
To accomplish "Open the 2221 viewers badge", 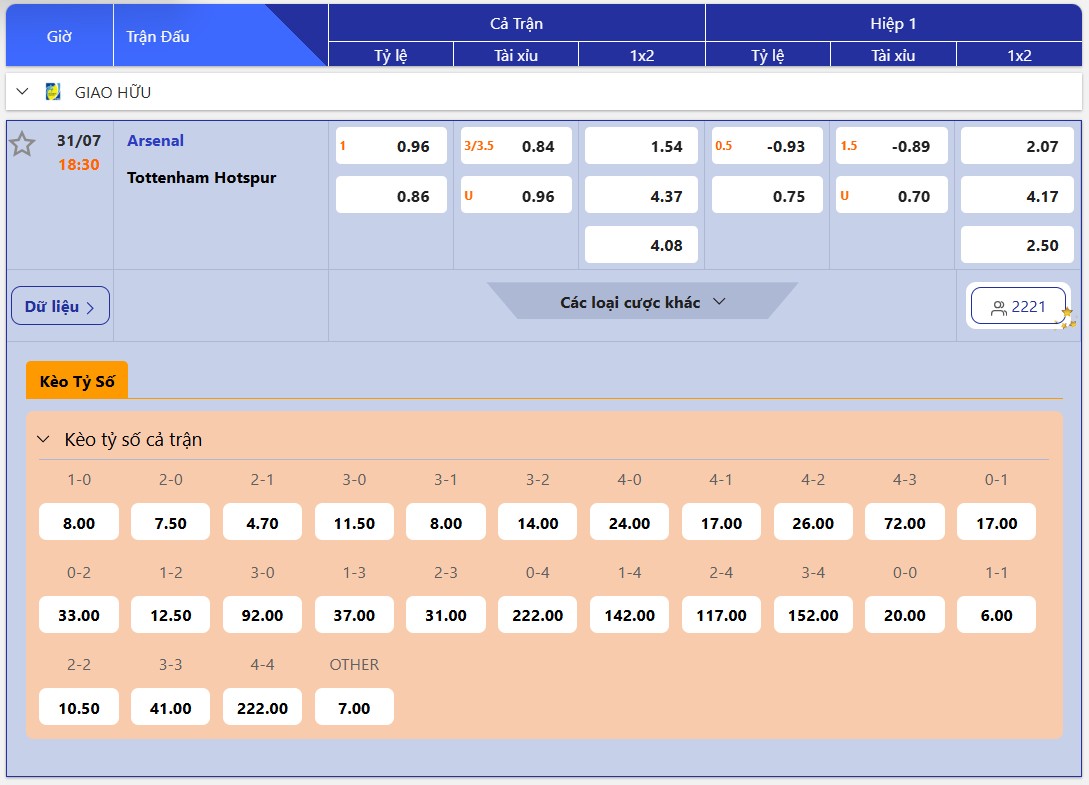I will coord(1018,307).
